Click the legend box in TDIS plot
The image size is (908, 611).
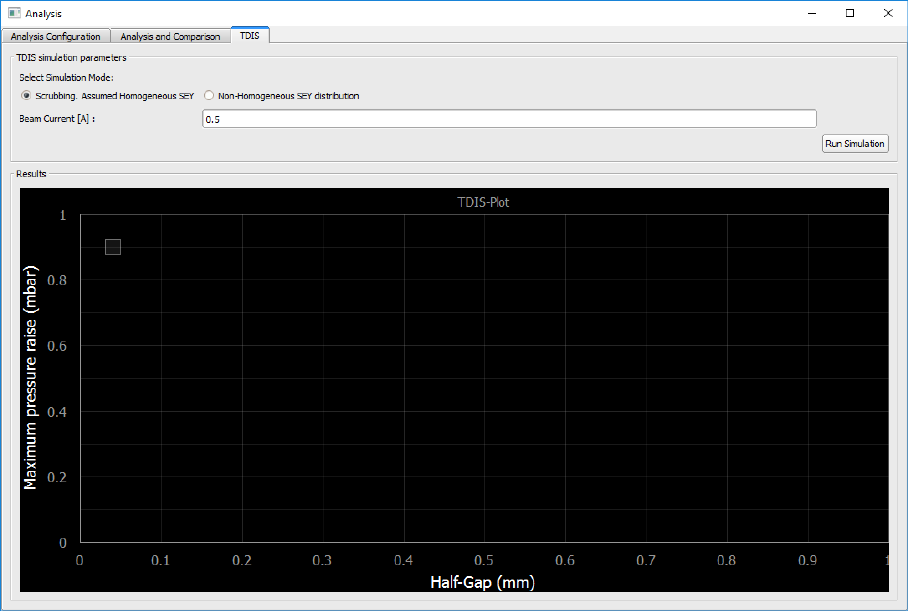[x=113, y=247]
